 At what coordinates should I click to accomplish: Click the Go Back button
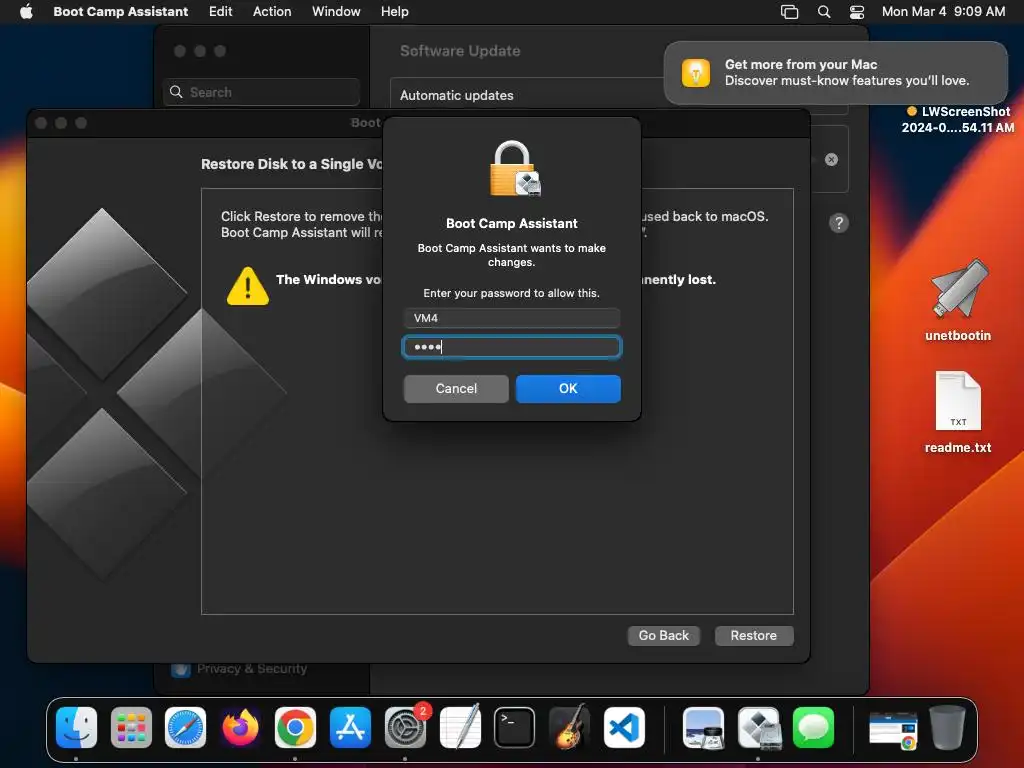pyautogui.click(x=664, y=635)
